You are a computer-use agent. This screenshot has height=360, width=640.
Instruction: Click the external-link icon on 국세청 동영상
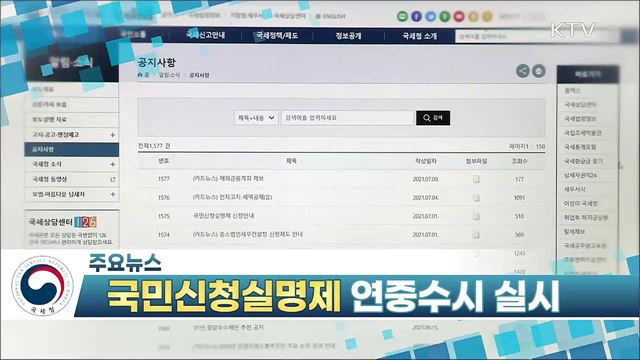[x=113, y=180]
